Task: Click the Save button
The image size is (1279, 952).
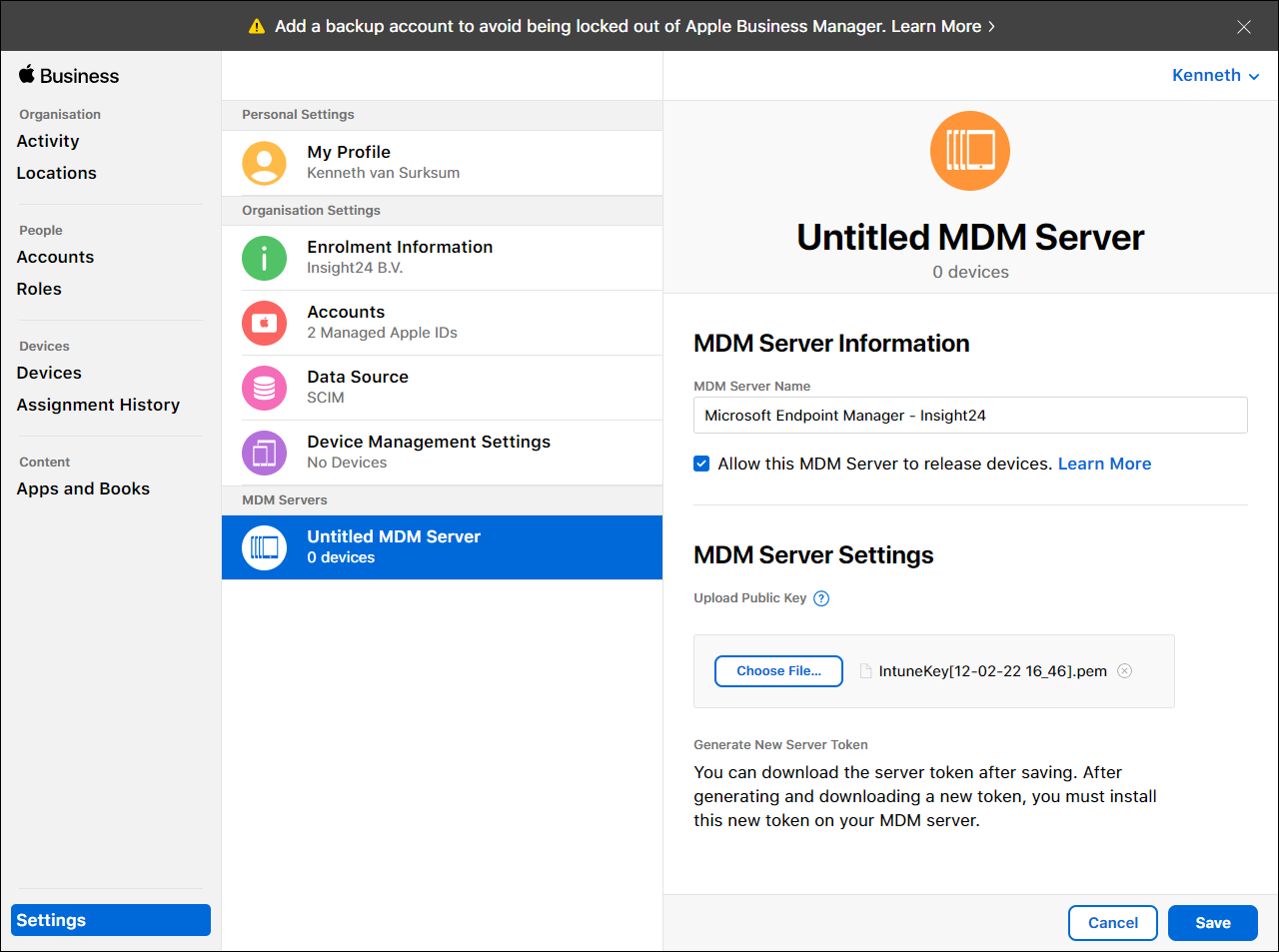Action: (1213, 923)
